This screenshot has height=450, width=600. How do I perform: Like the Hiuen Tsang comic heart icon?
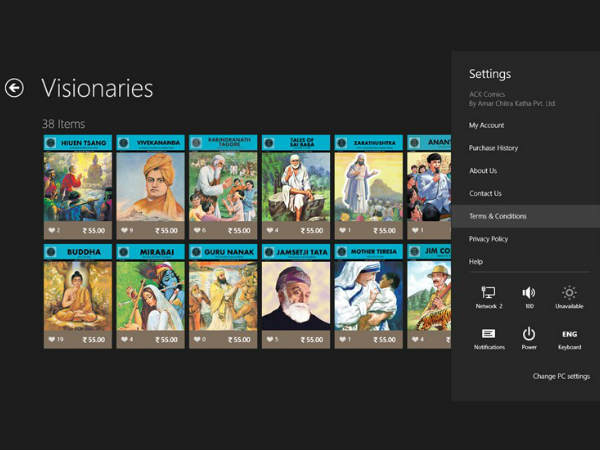[52, 230]
